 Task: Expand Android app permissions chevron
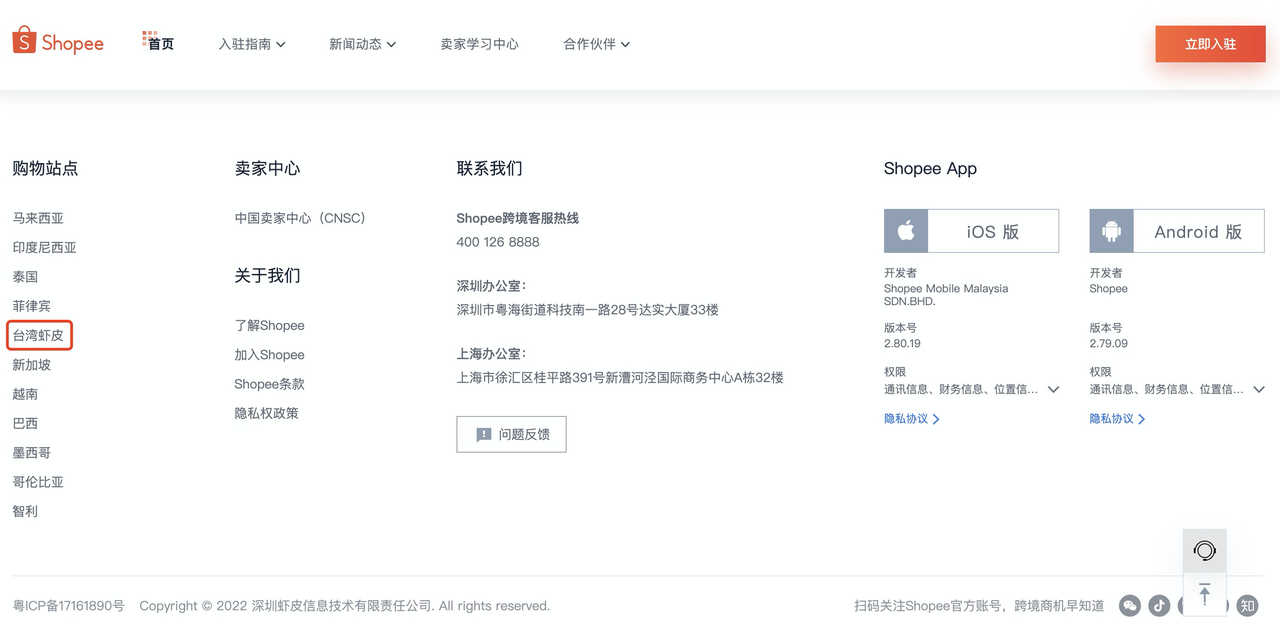click(1259, 389)
